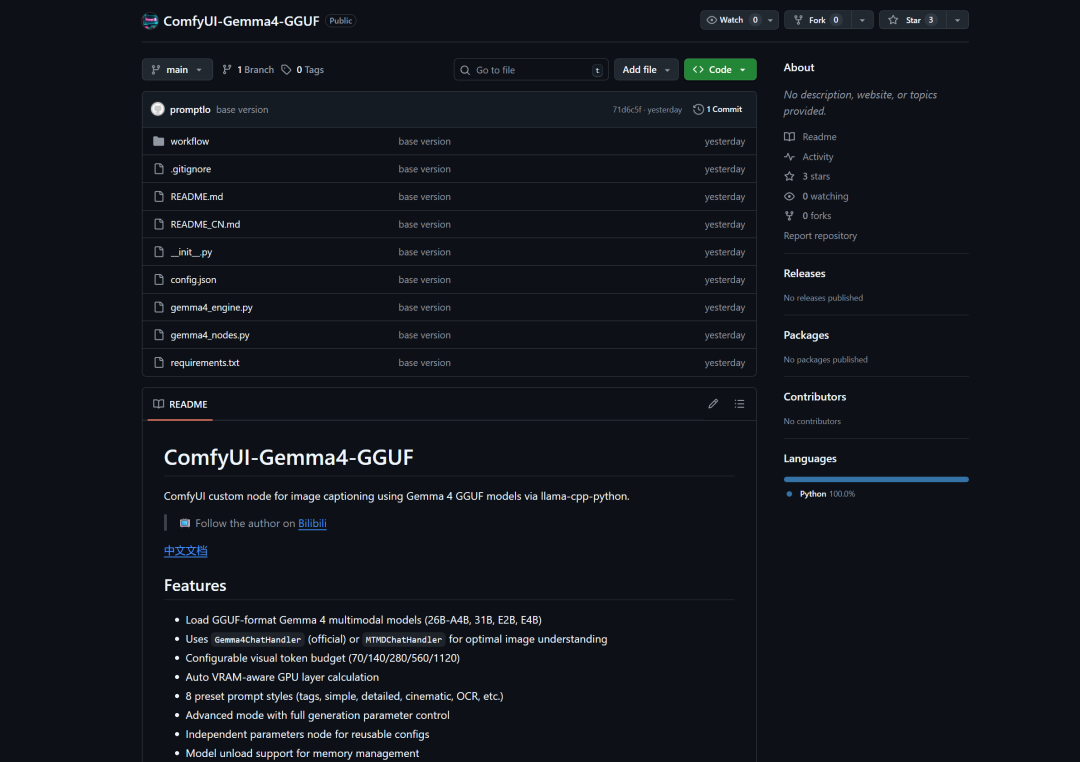Screen dimensions: 1080x762
Task: Open the Readme link in About
Action: [x=820, y=136]
